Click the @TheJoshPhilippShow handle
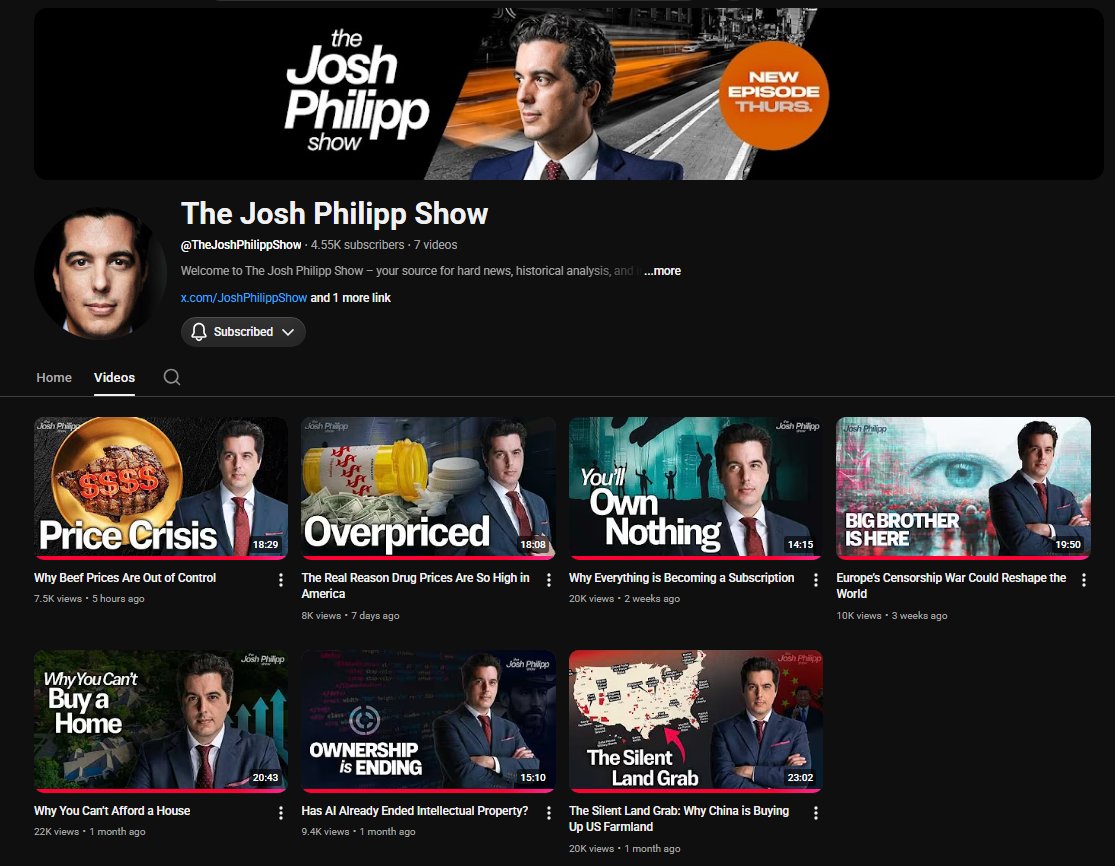The height and width of the screenshot is (866, 1115). (241, 245)
